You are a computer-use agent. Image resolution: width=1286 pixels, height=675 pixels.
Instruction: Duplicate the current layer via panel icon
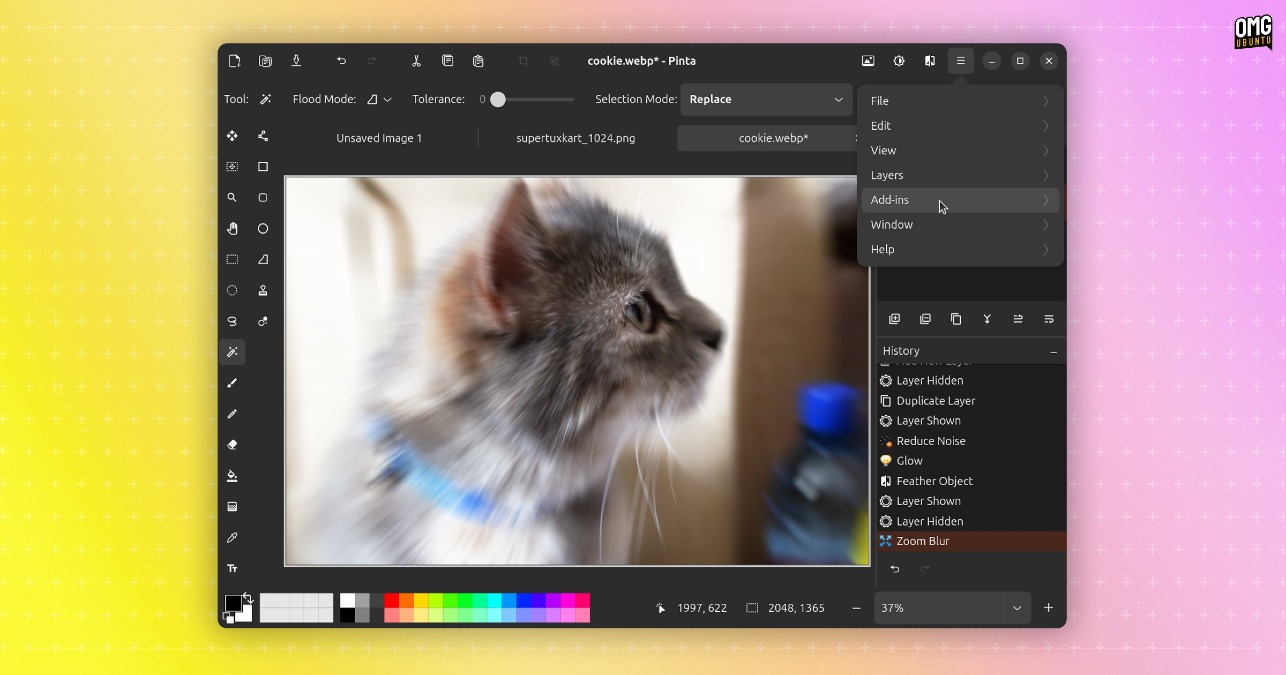point(956,319)
